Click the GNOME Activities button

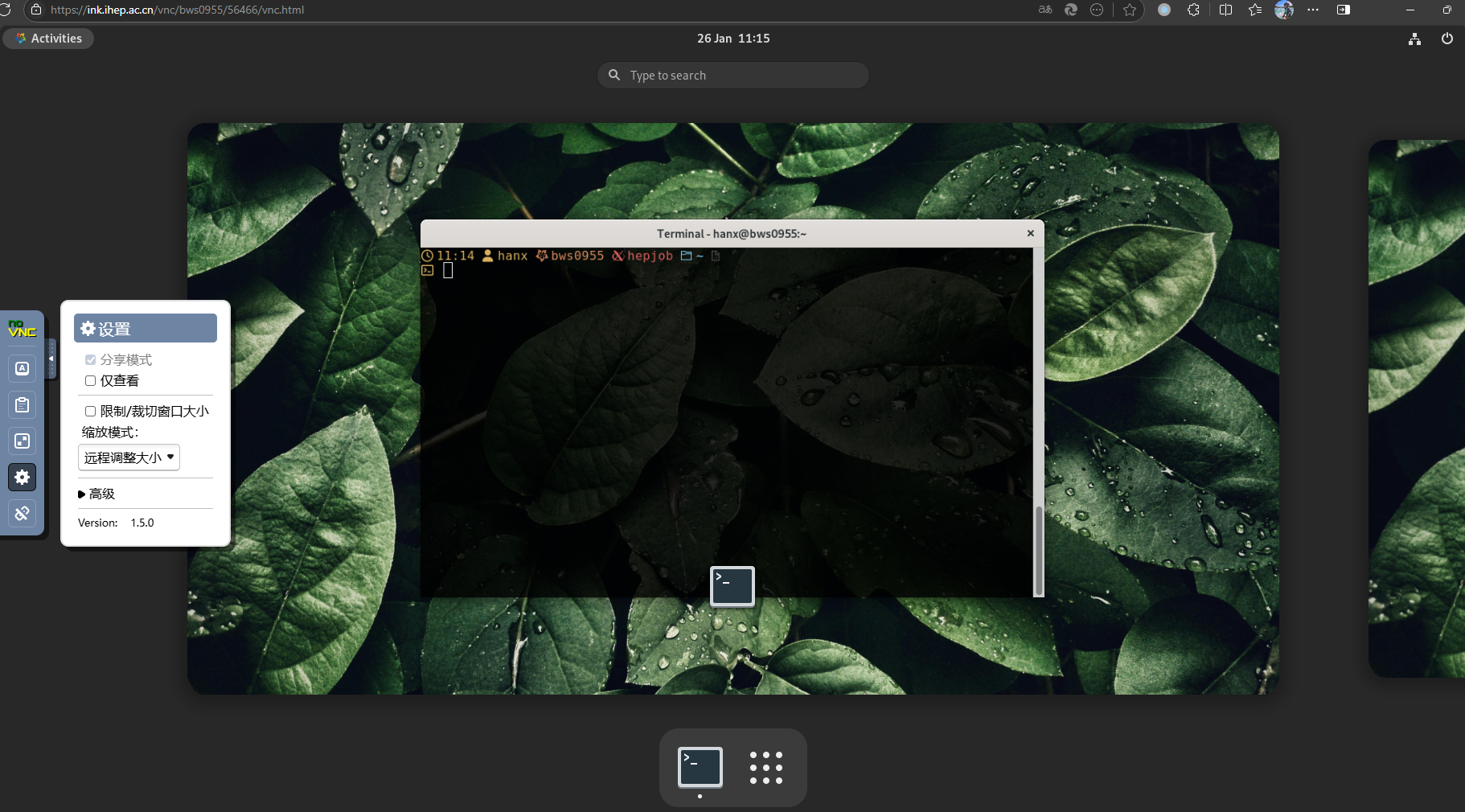point(48,39)
